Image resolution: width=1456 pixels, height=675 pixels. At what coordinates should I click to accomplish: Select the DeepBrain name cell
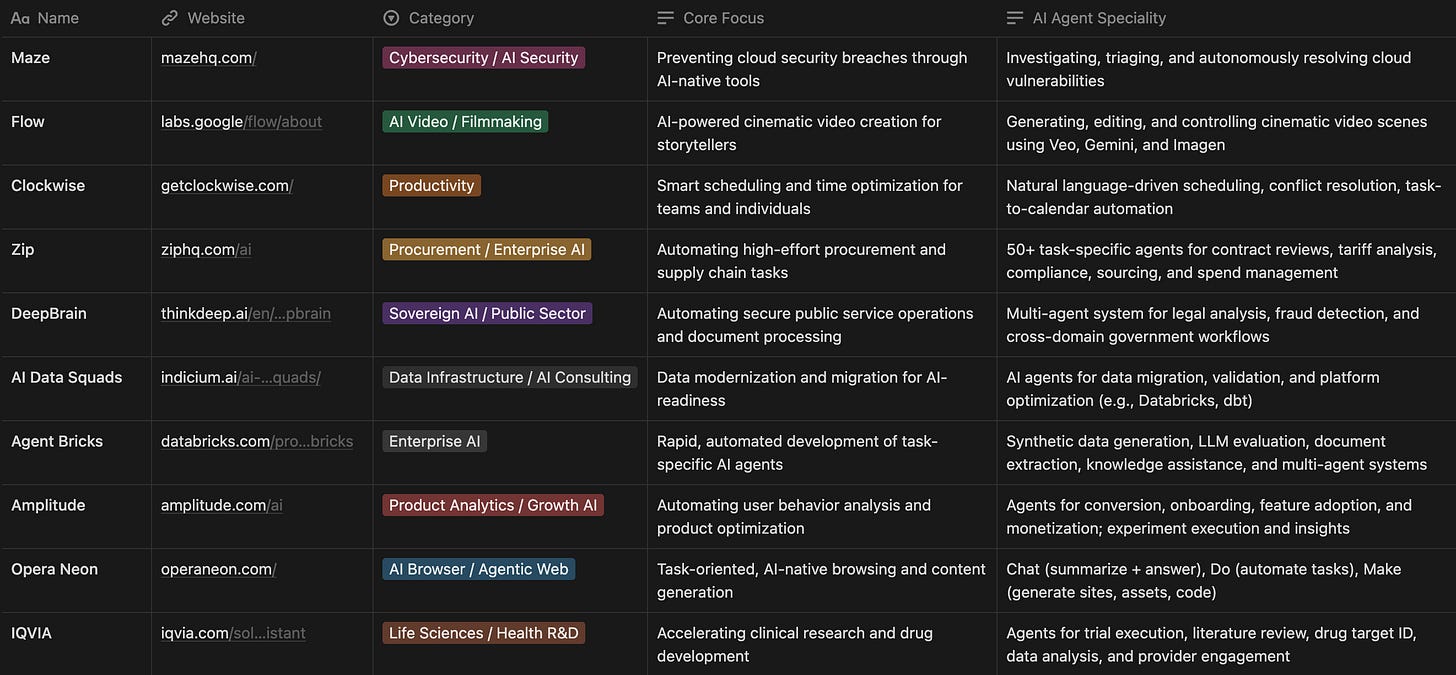pos(76,325)
